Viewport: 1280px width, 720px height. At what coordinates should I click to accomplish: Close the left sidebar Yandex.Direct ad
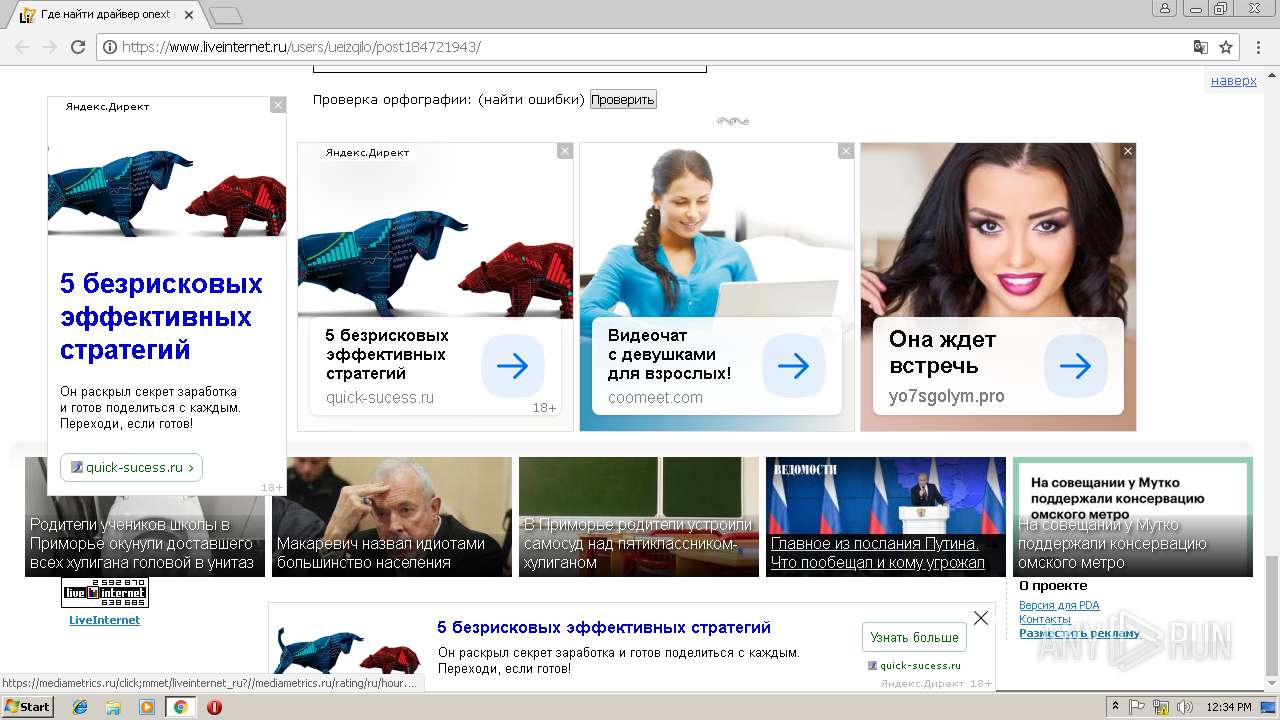coord(278,105)
